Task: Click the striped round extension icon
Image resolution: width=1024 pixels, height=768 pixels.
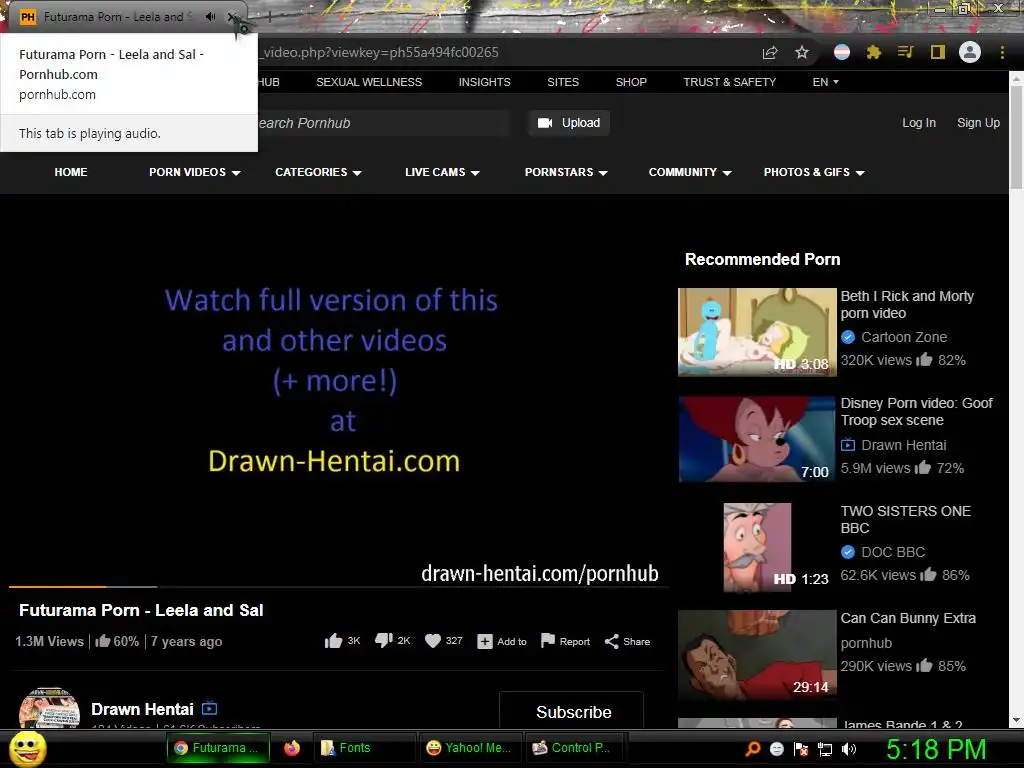Action: (x=842, y=52)
